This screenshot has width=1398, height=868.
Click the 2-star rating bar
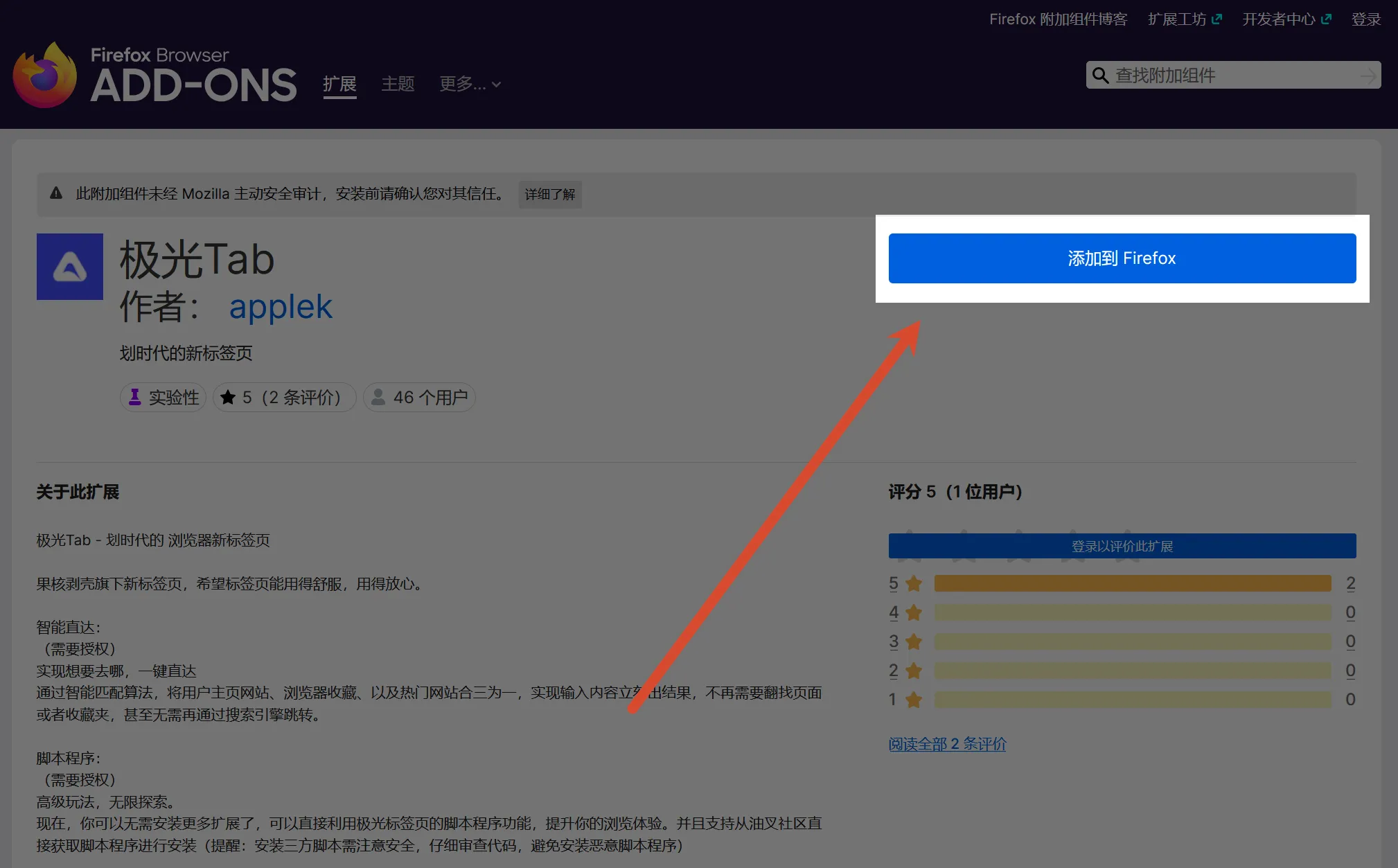(1133, 671)
